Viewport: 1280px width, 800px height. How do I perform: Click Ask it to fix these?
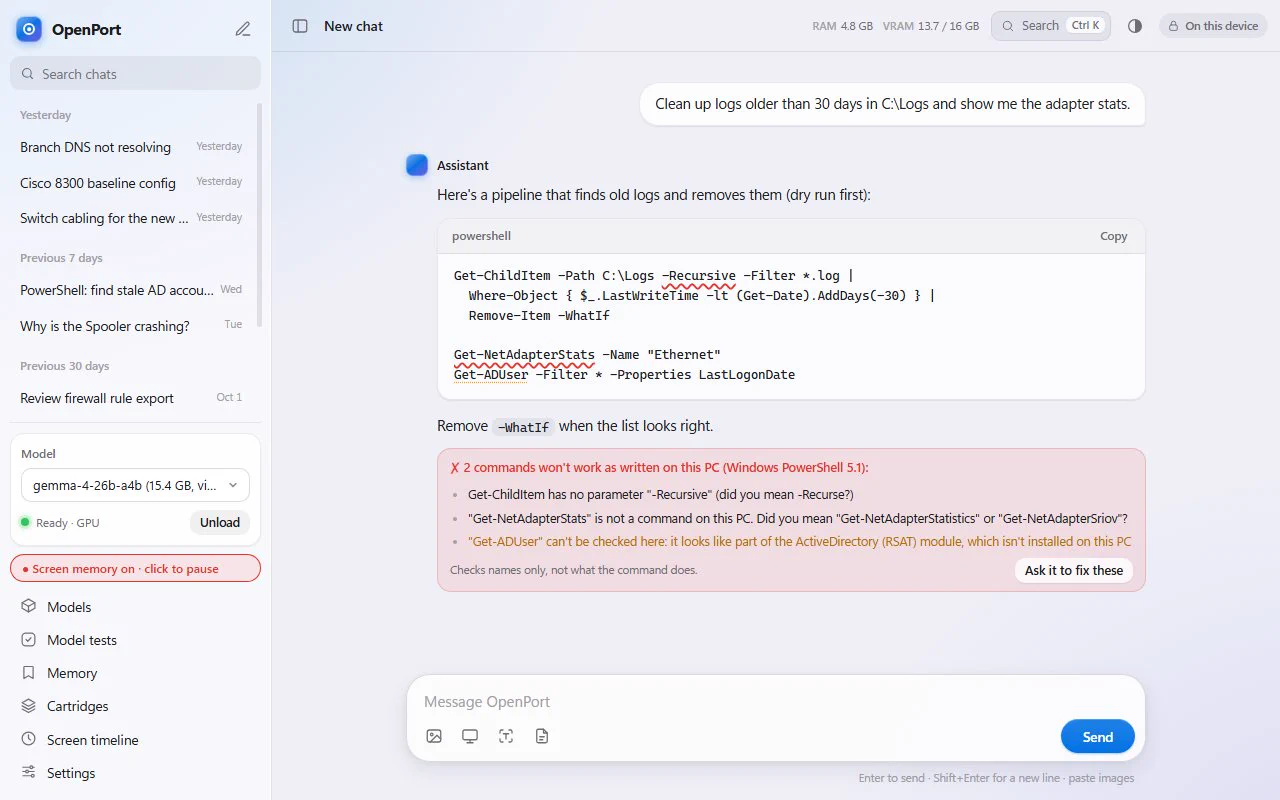click(x=1074, y=570)
